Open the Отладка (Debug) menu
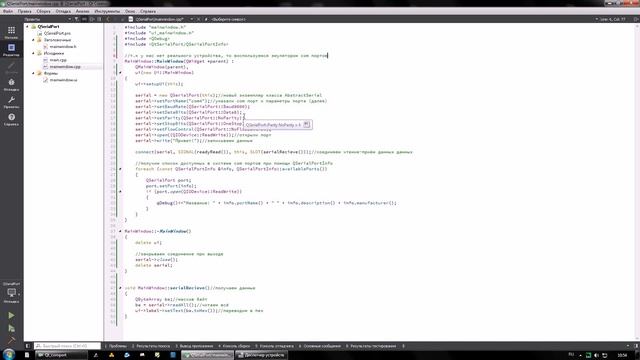 click(x=63, y=11)
